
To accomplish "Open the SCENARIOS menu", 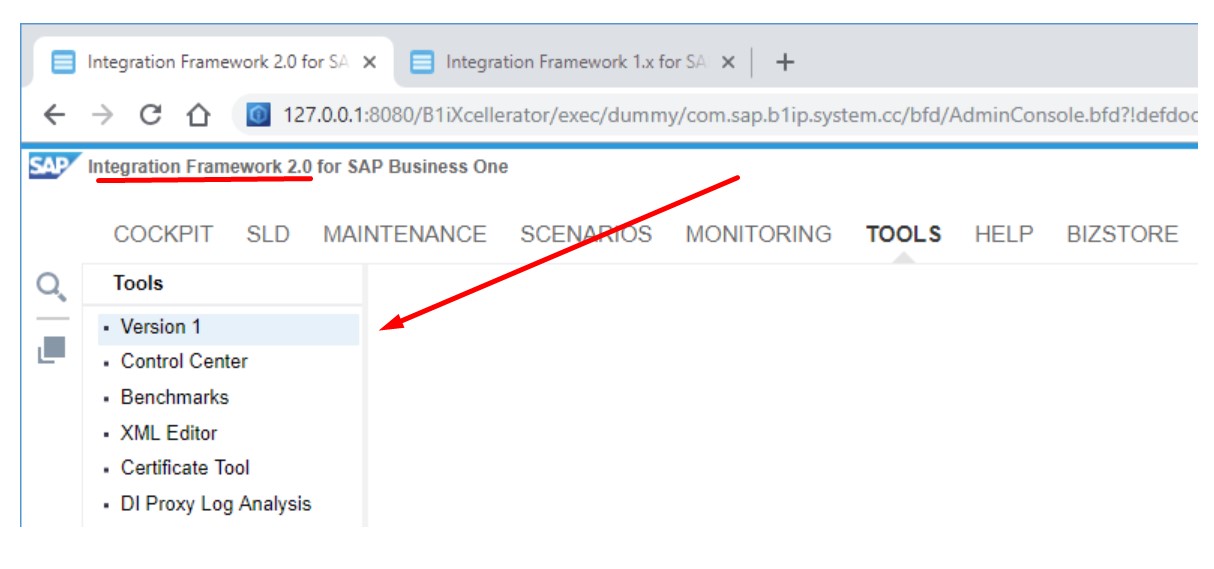I will pos(586,234).
